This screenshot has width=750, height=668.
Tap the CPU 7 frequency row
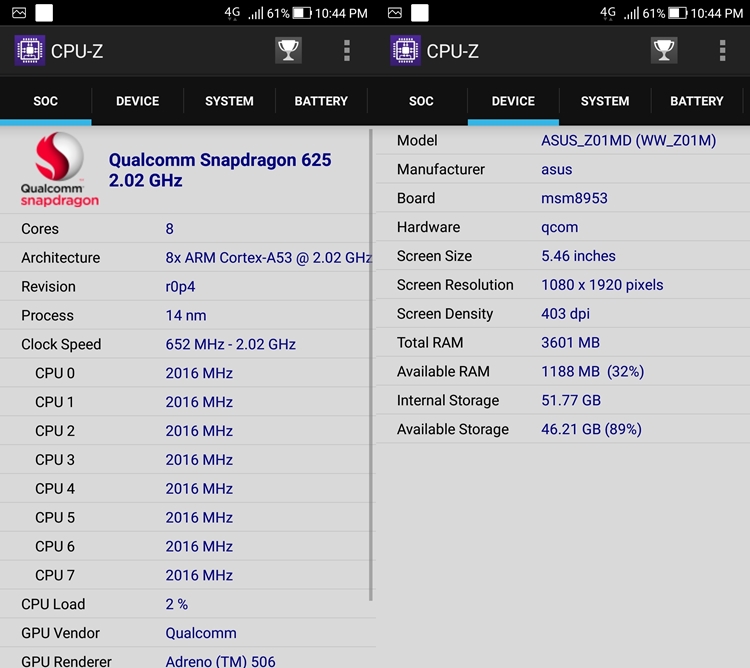[188, 575]
